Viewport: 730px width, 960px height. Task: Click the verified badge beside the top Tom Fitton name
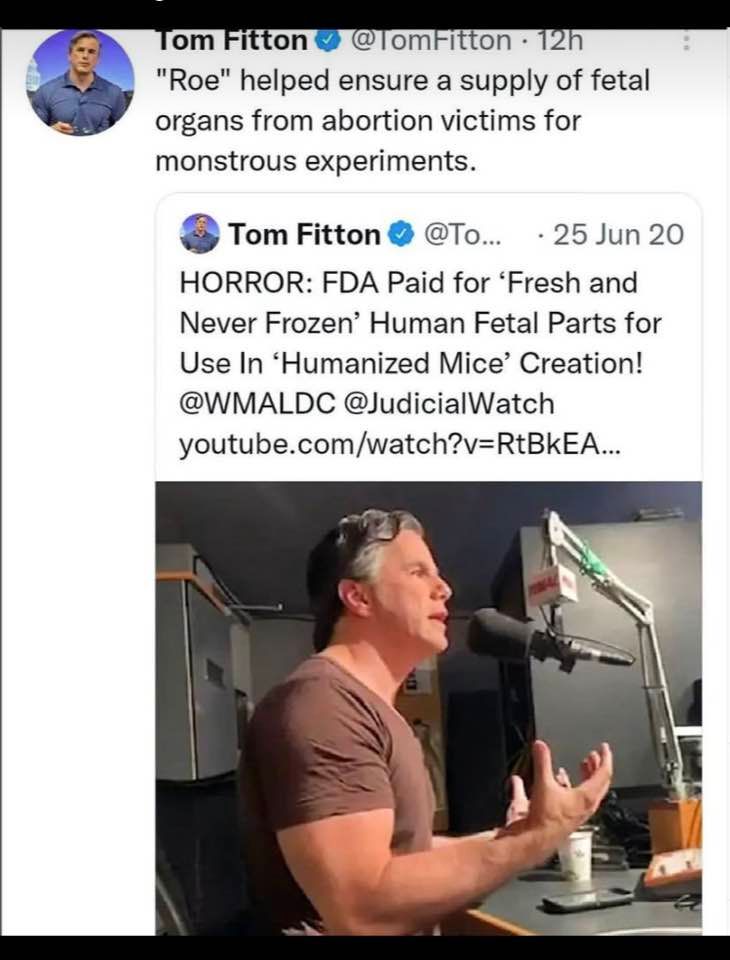[x=328, y=41]
